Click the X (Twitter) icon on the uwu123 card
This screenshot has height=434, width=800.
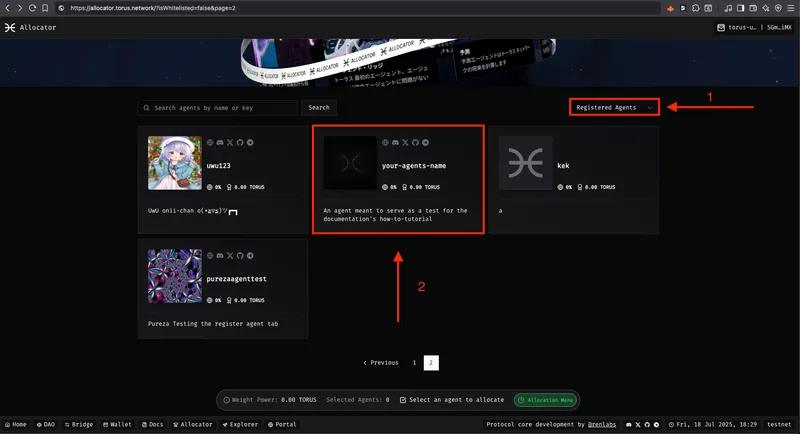pos(229,143)
